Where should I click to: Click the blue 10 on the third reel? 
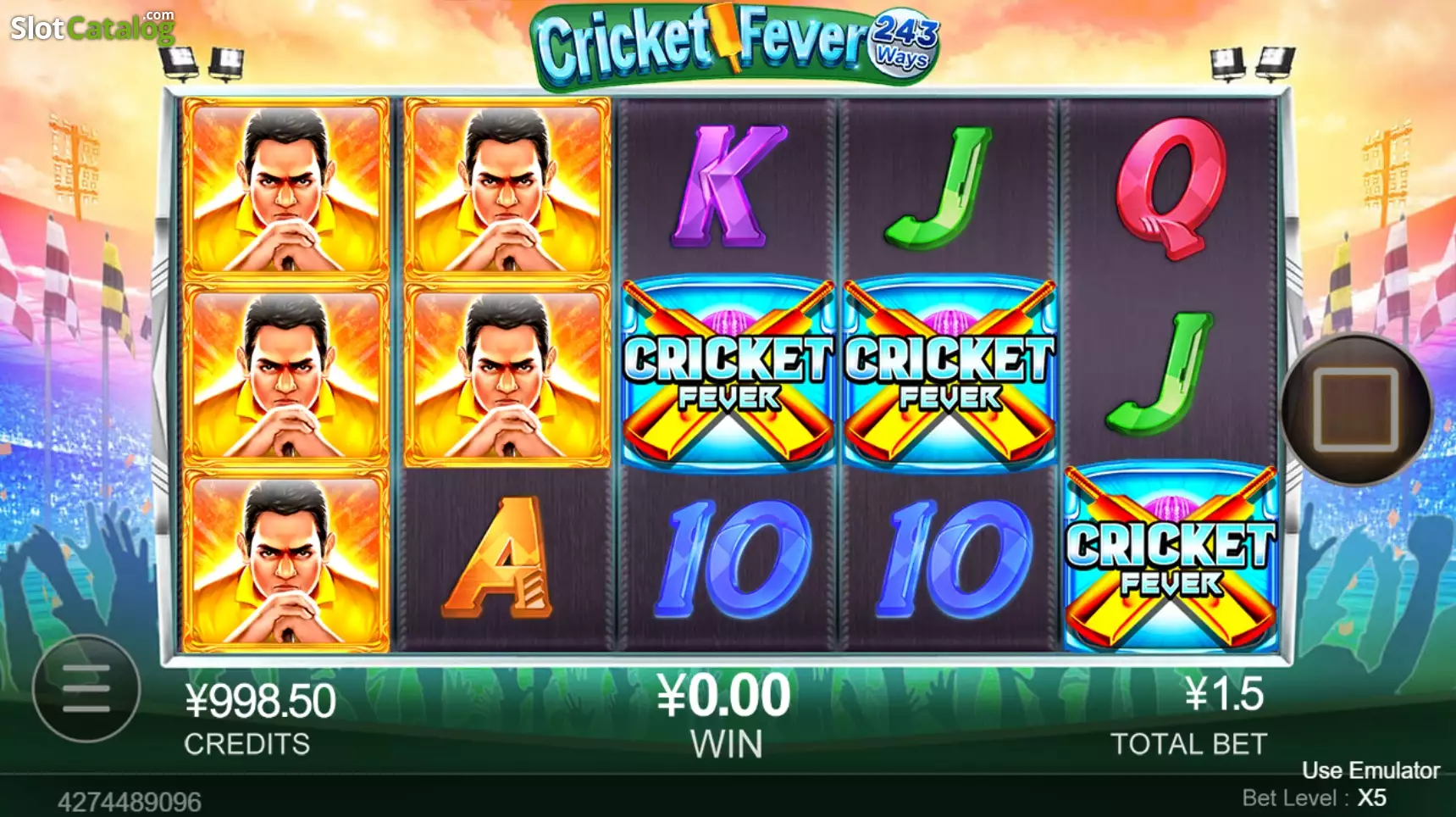point(734,558)
